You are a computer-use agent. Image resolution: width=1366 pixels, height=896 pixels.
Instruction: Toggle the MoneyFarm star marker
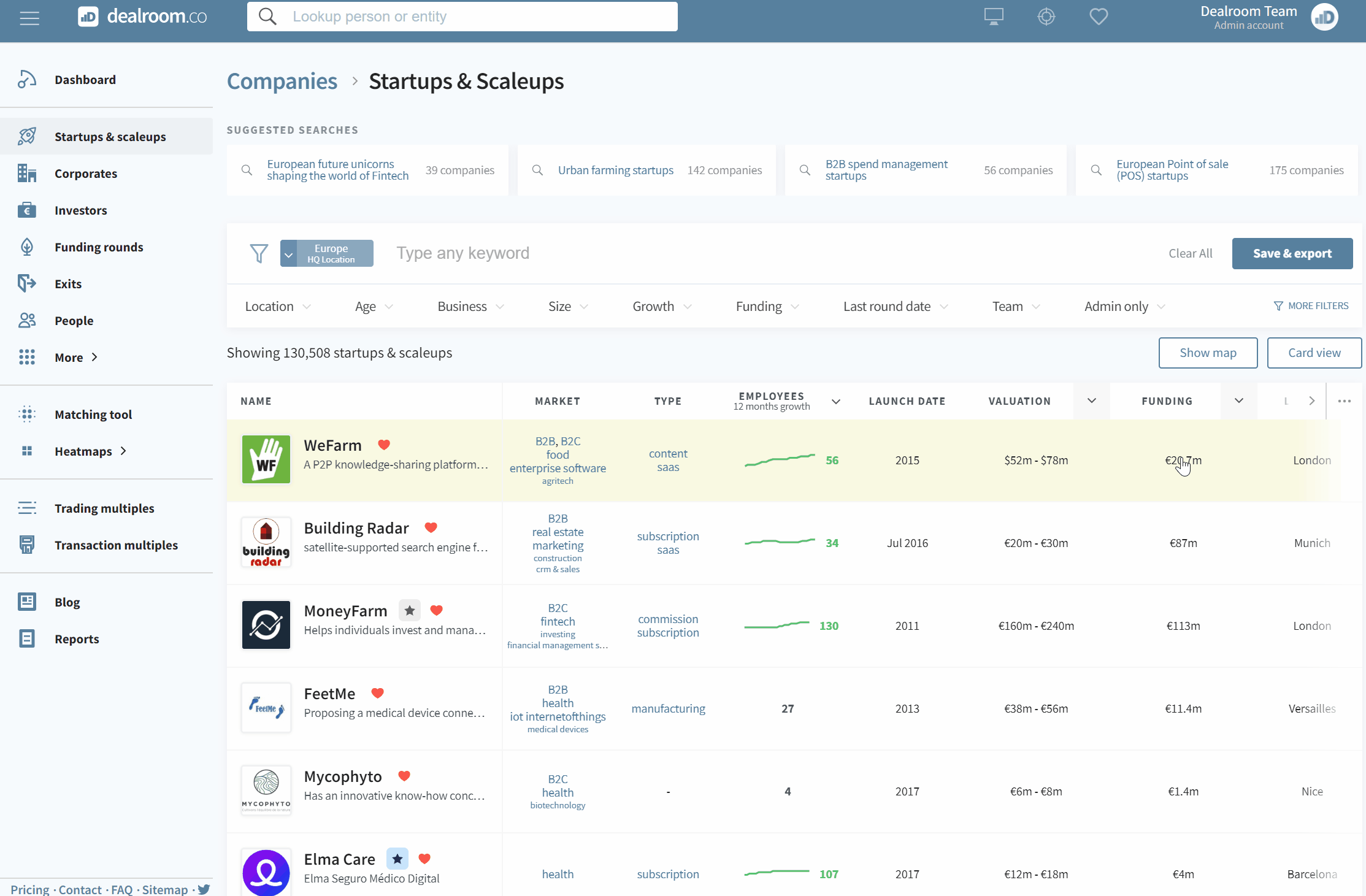point(410,610)
